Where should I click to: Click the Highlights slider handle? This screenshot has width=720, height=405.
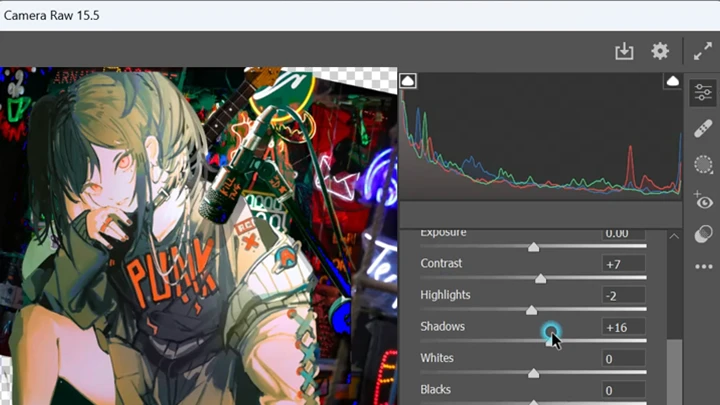click(531, 310)
